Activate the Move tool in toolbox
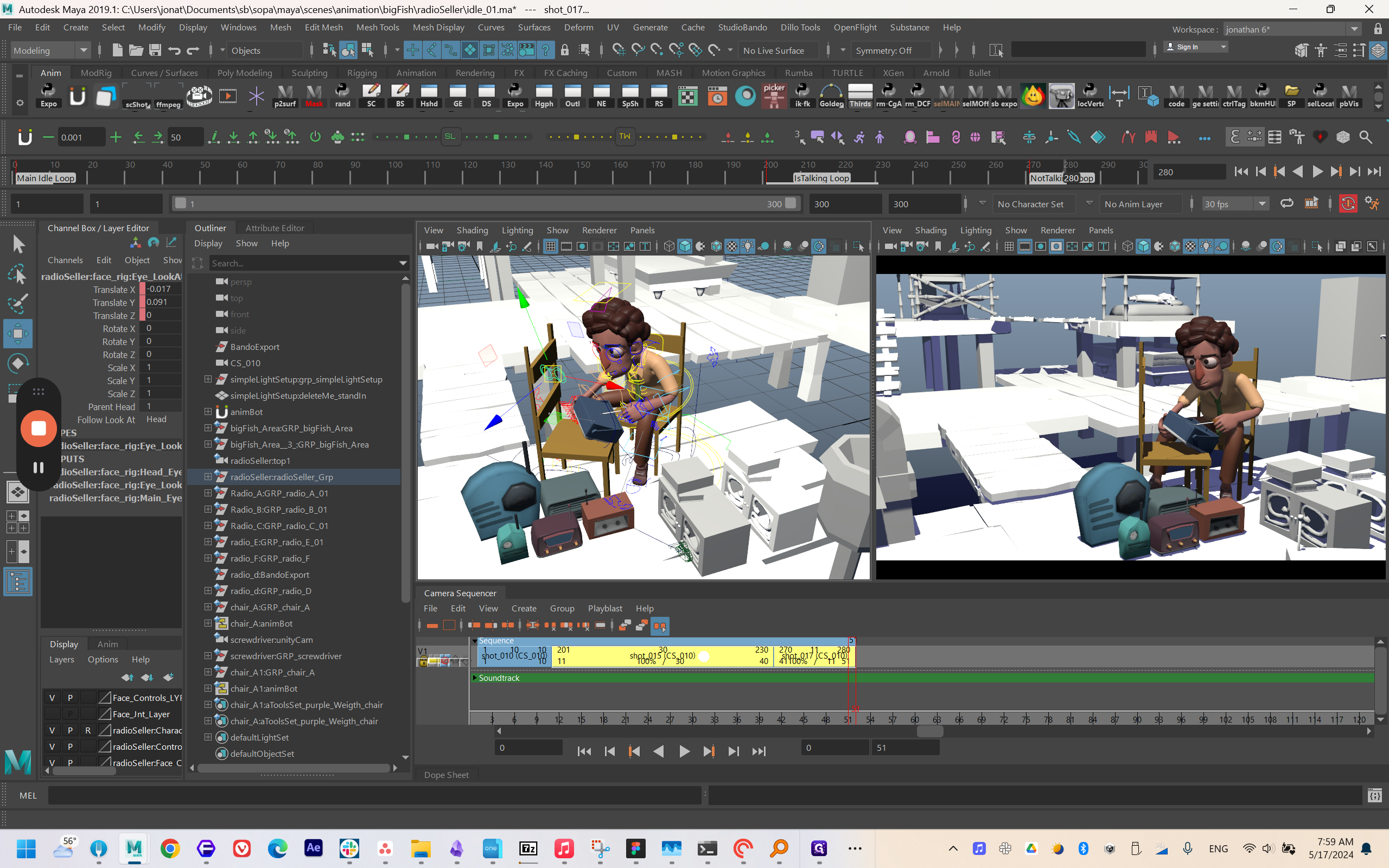 [x=18, y=334]
